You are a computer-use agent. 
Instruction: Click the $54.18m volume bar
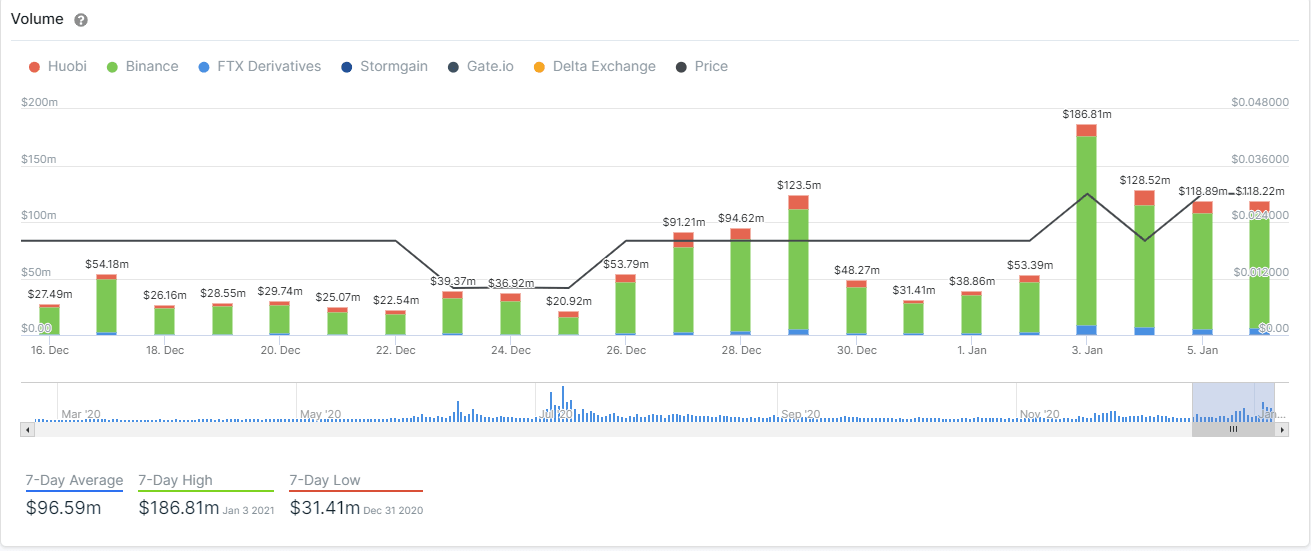(x=107, y=305)
